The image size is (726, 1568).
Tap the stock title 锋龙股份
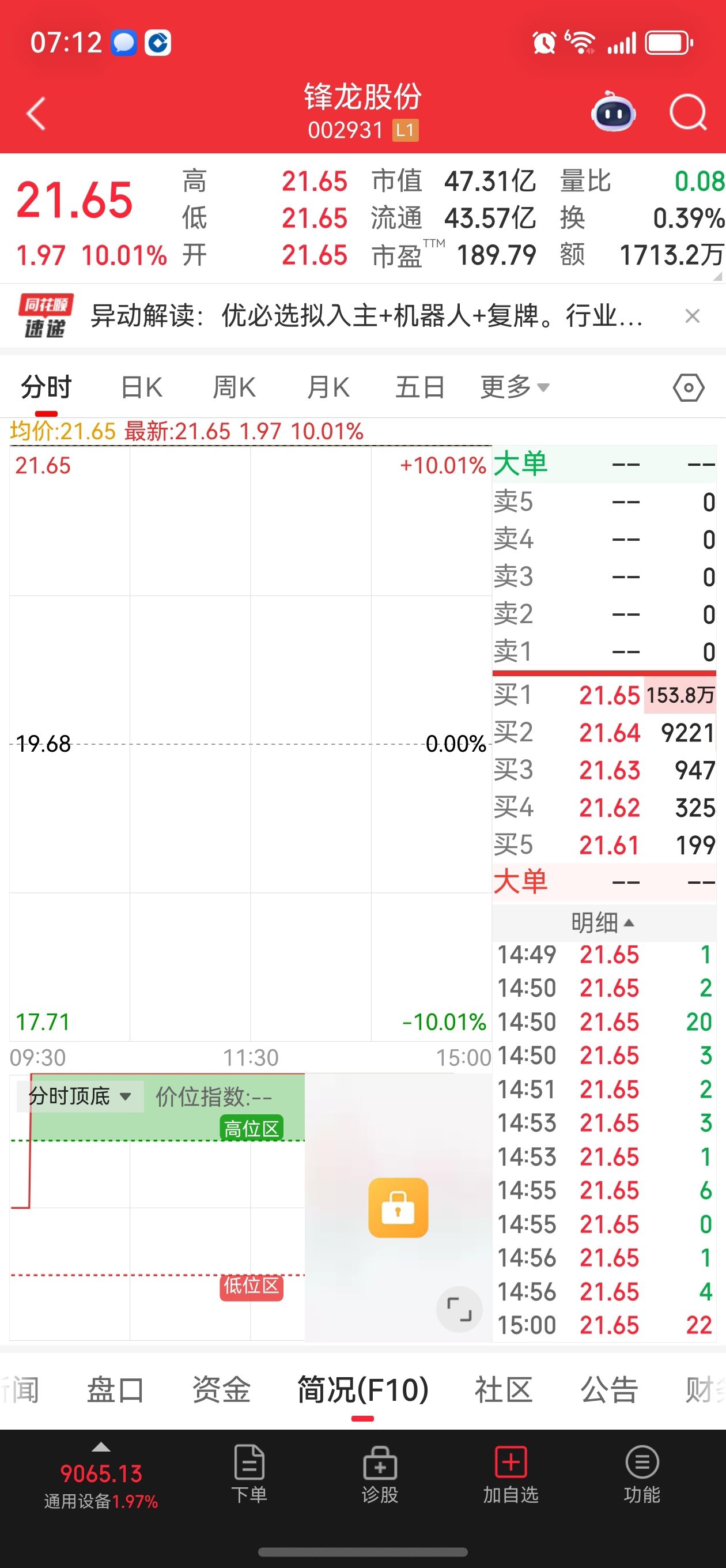tap(362, 96)
